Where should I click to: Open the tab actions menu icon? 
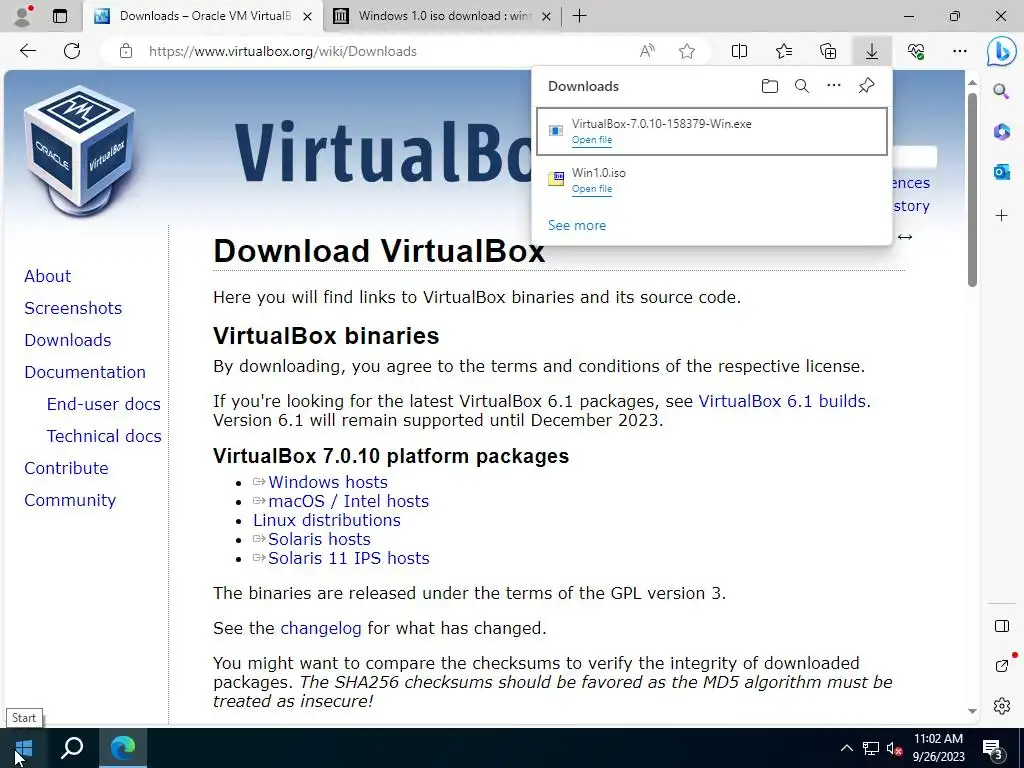point(60,16)
